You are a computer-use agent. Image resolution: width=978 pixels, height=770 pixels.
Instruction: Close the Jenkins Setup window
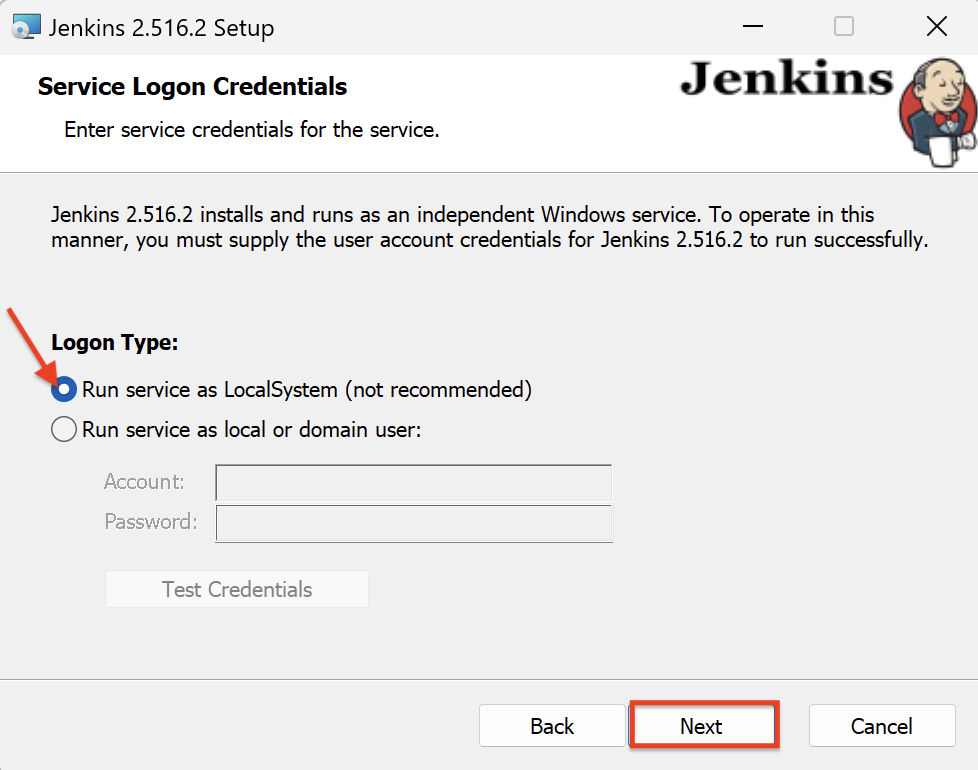pyautogui.click(x=936, y=27)
